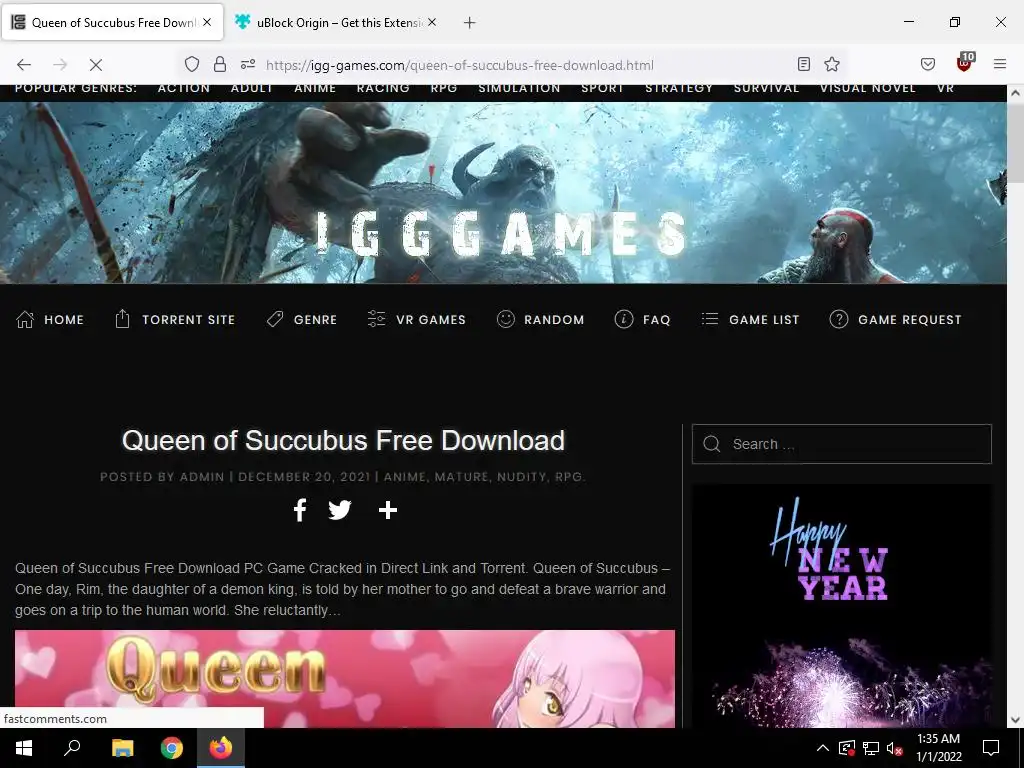Image resolution: width=1024 pixels, height=768 pixels.
Task: Browse the RACING genre
Action: (x=383, y=88)
